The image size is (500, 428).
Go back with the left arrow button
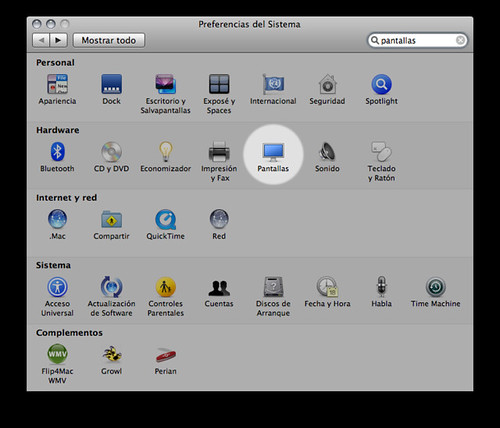point(41,40)
